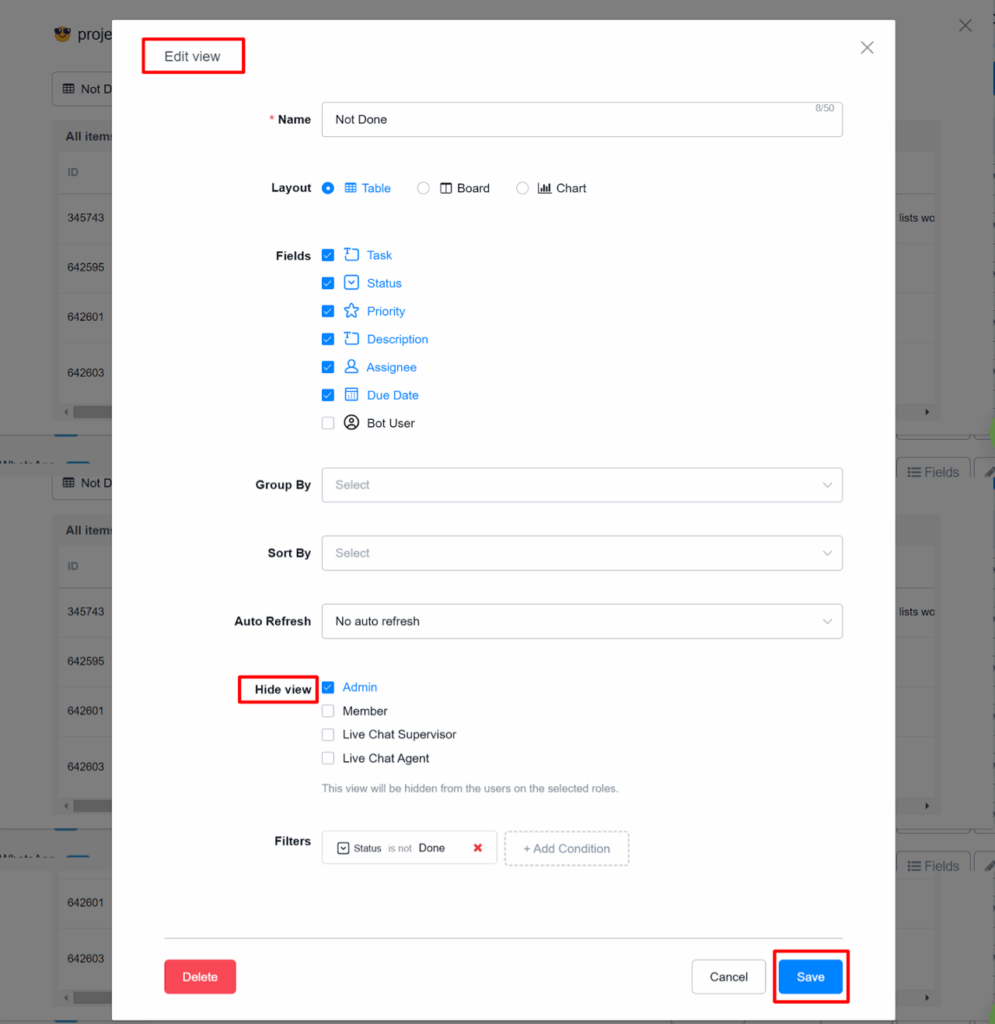Remove the Status filter with red X
The image size is (995, 1024).
click(477, 848)
